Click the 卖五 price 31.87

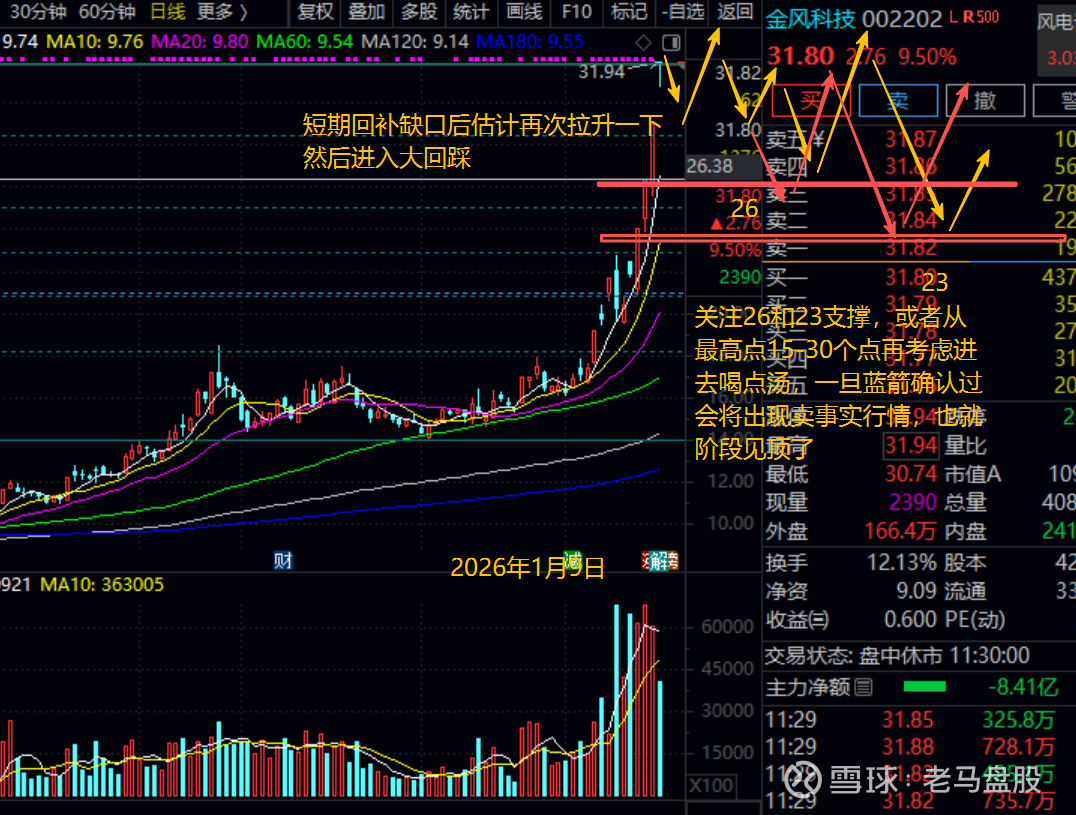910,139
